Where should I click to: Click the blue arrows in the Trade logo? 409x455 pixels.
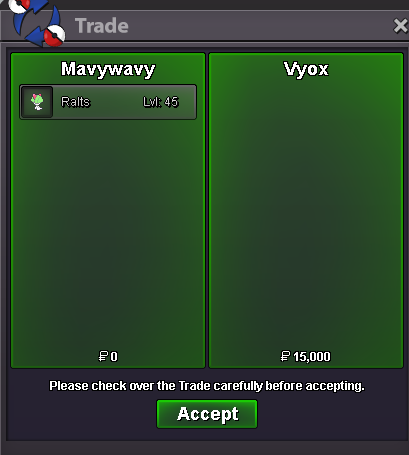click(37, 24)
